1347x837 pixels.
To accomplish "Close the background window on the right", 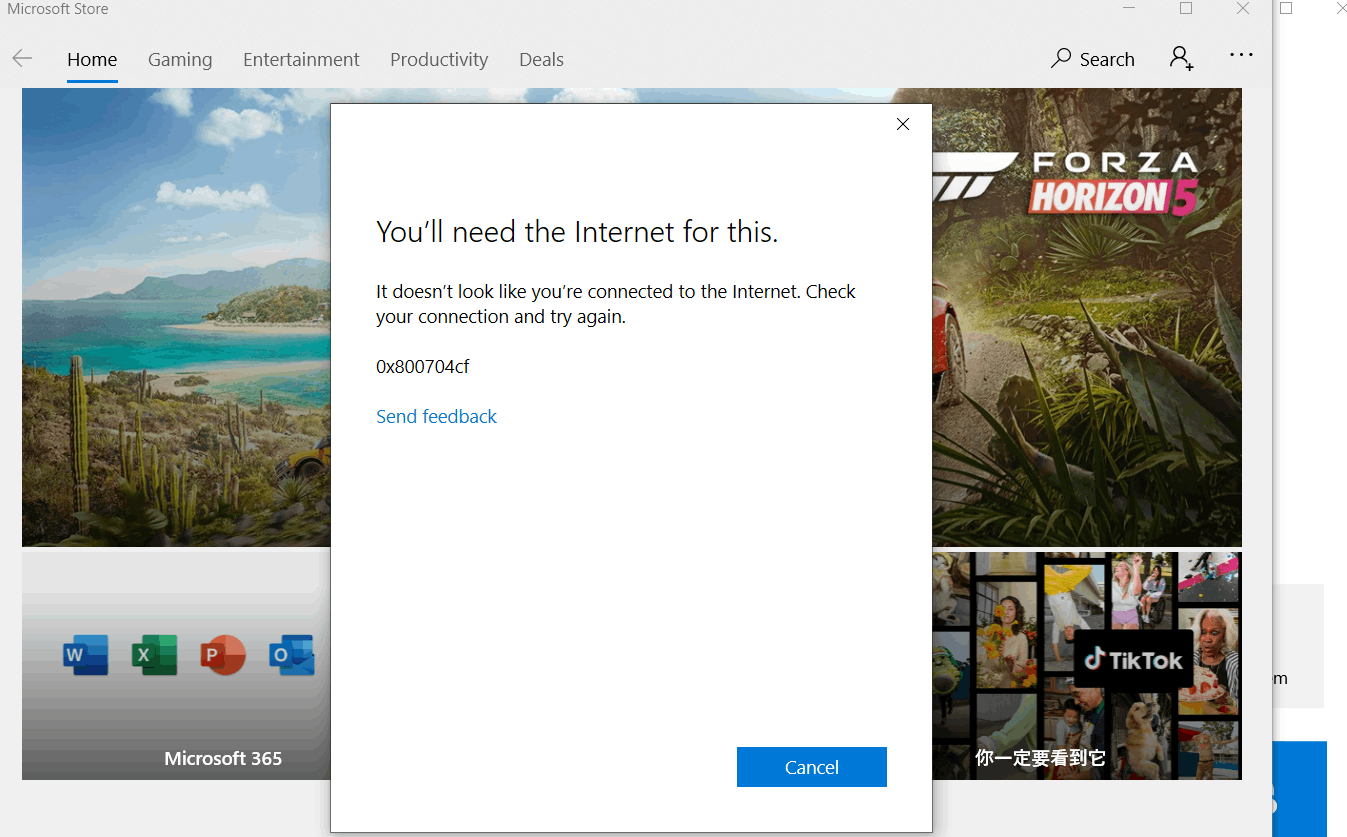I will pos(1341,8).
